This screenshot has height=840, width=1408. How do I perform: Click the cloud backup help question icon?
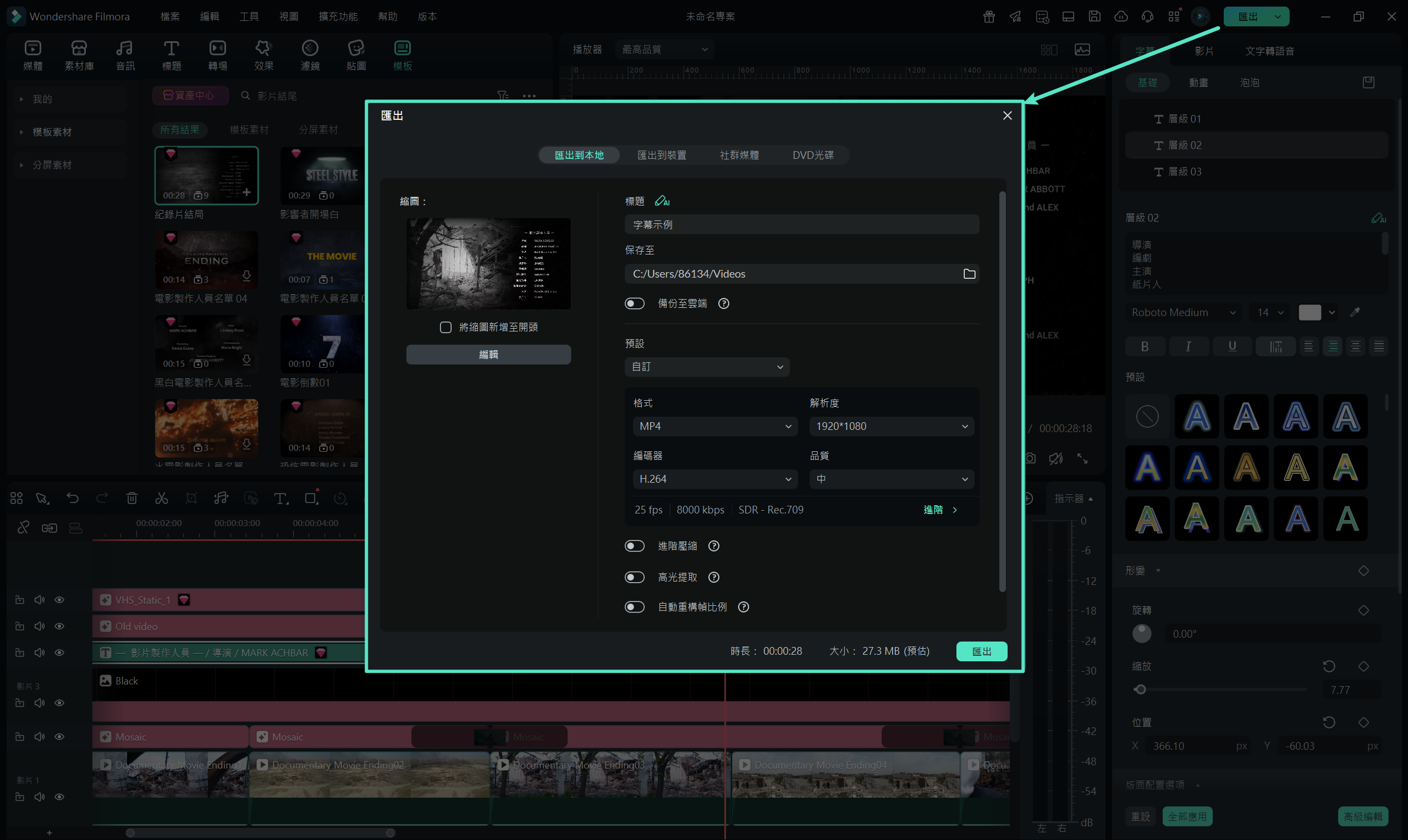pyautogui.click(x=723, y=304)
